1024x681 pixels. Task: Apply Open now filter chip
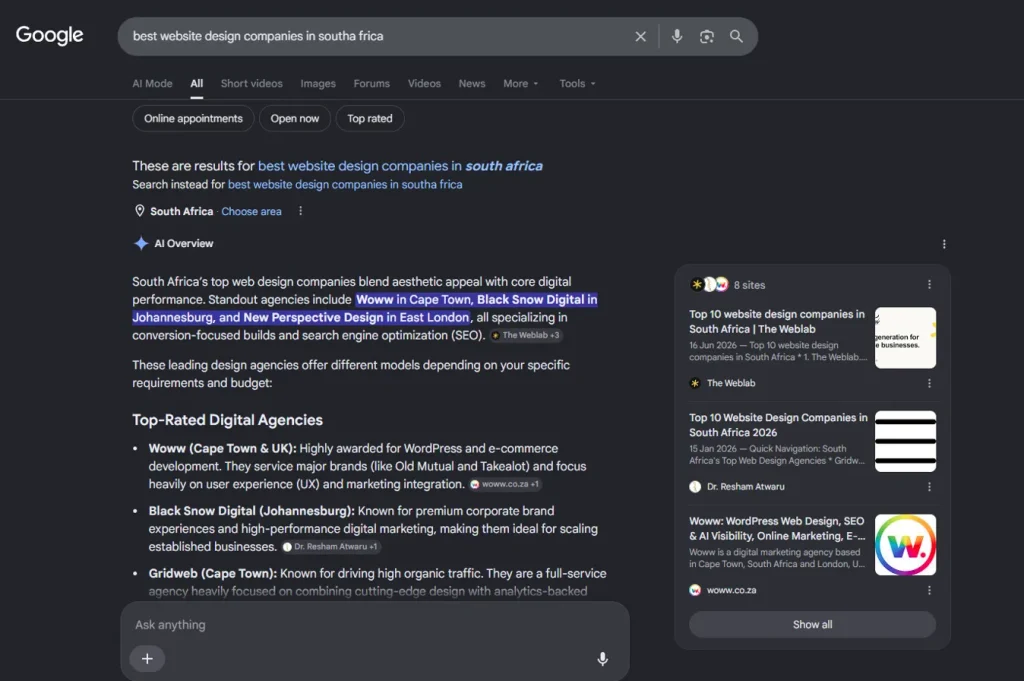coord(295,119)
